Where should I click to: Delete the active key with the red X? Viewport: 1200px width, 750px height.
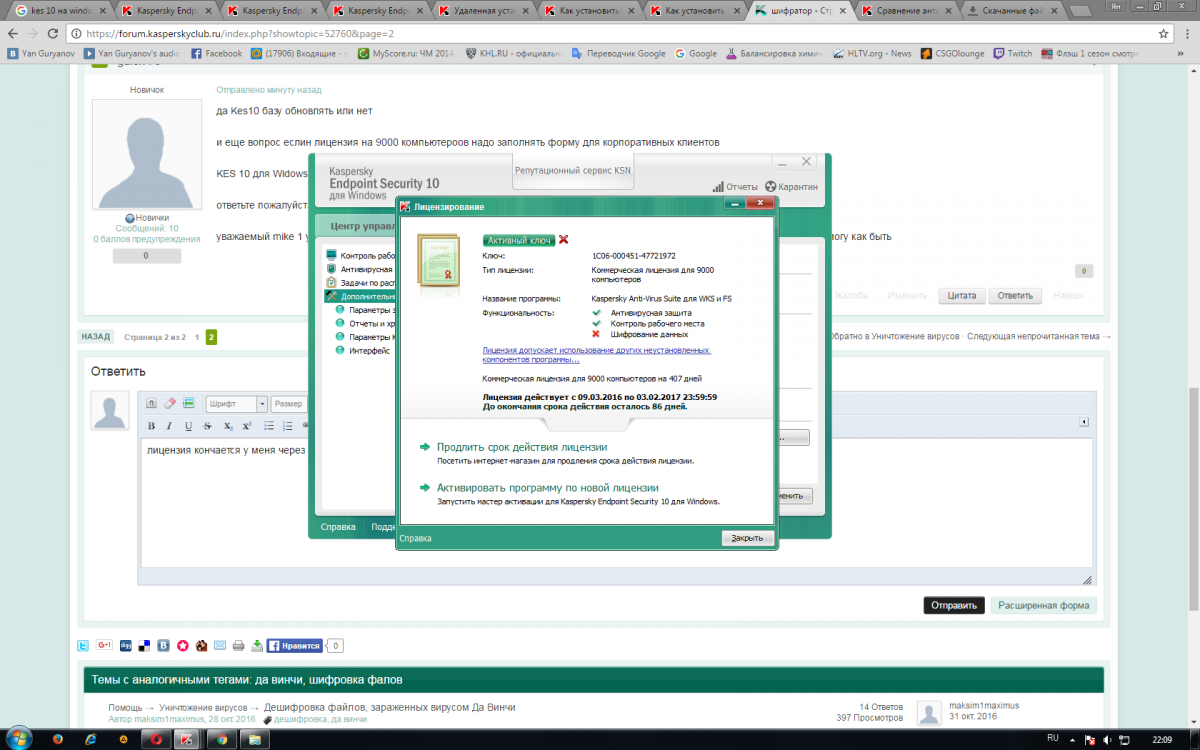564,240
